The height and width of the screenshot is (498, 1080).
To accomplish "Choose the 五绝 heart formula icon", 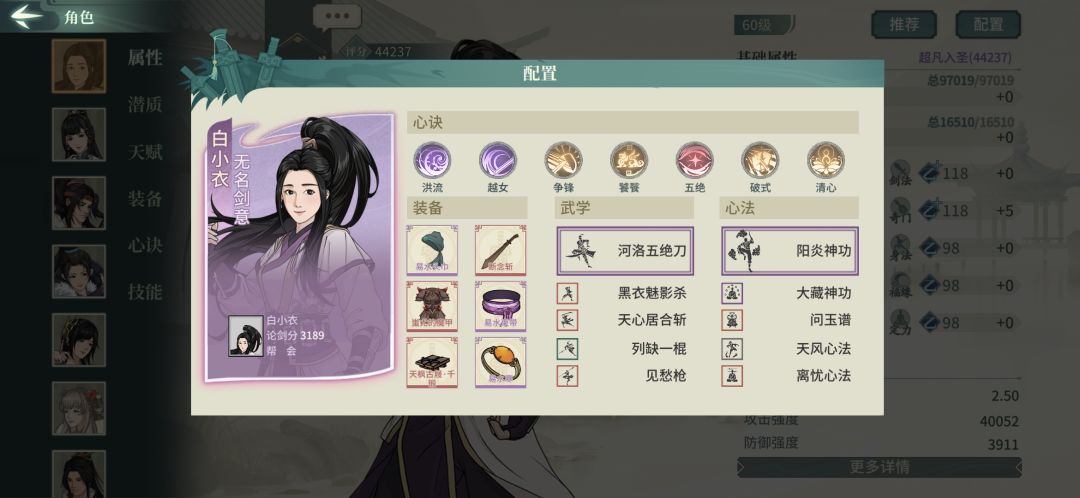I will pyautogui.click(x=694, y=160).
